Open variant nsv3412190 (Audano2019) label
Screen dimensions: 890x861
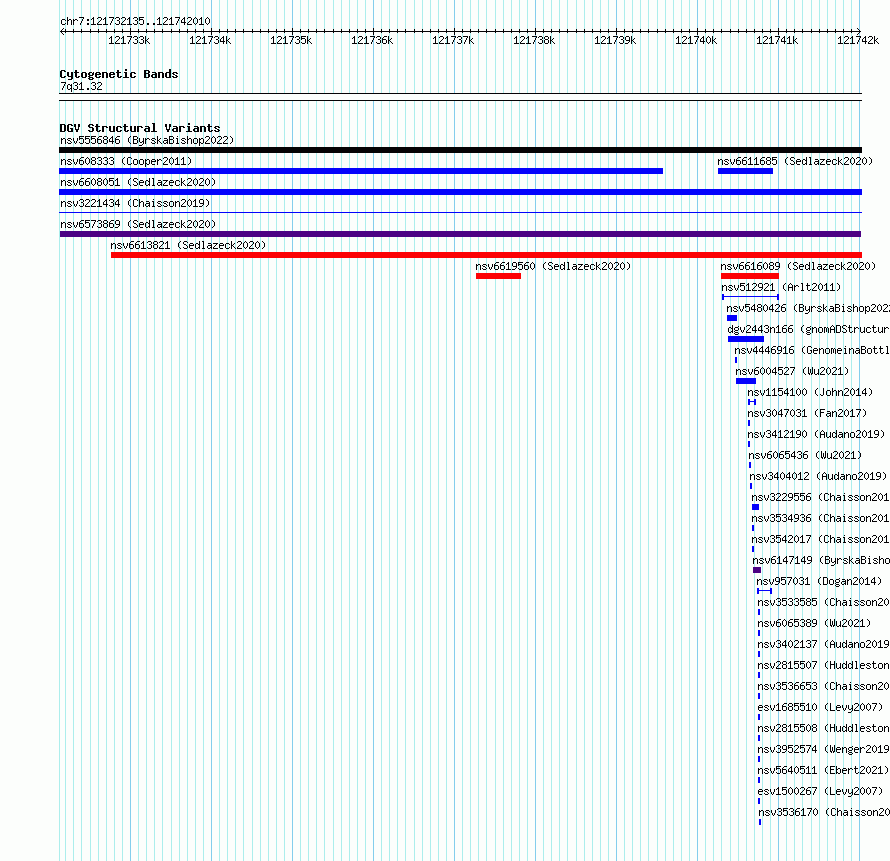point(816,434)
